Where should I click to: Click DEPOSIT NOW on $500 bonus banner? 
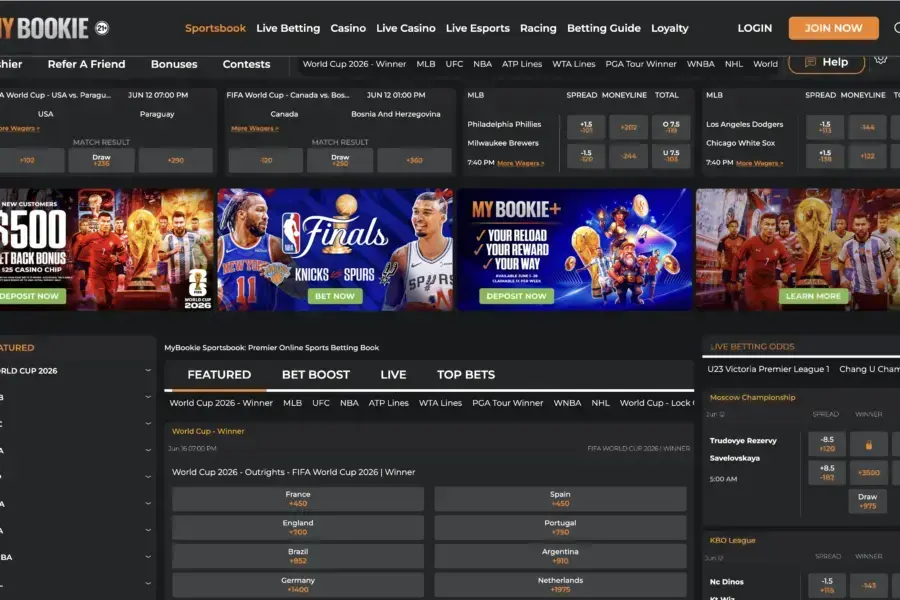(32, 296)
